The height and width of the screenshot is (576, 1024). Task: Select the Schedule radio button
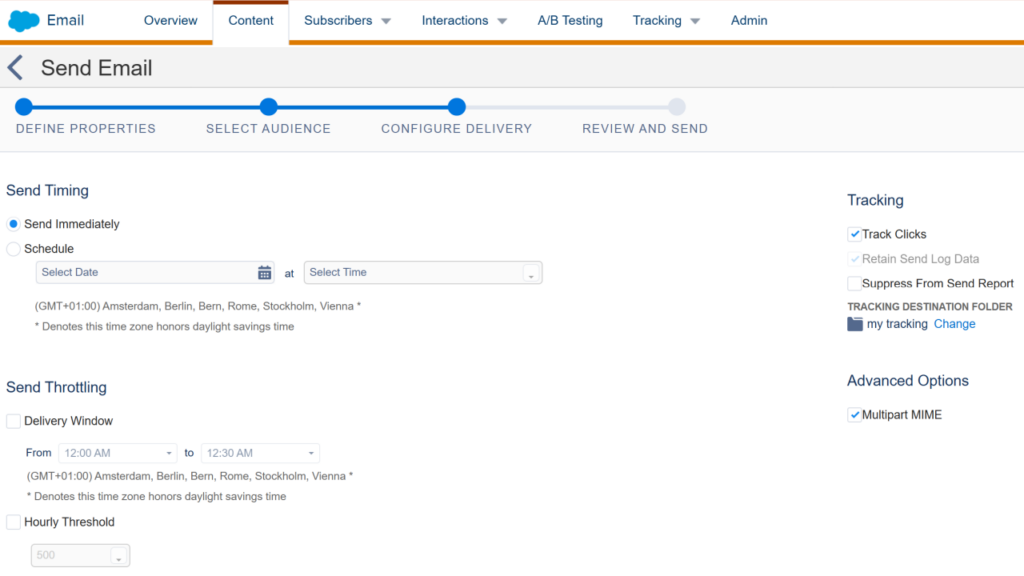tap(13, 249)
